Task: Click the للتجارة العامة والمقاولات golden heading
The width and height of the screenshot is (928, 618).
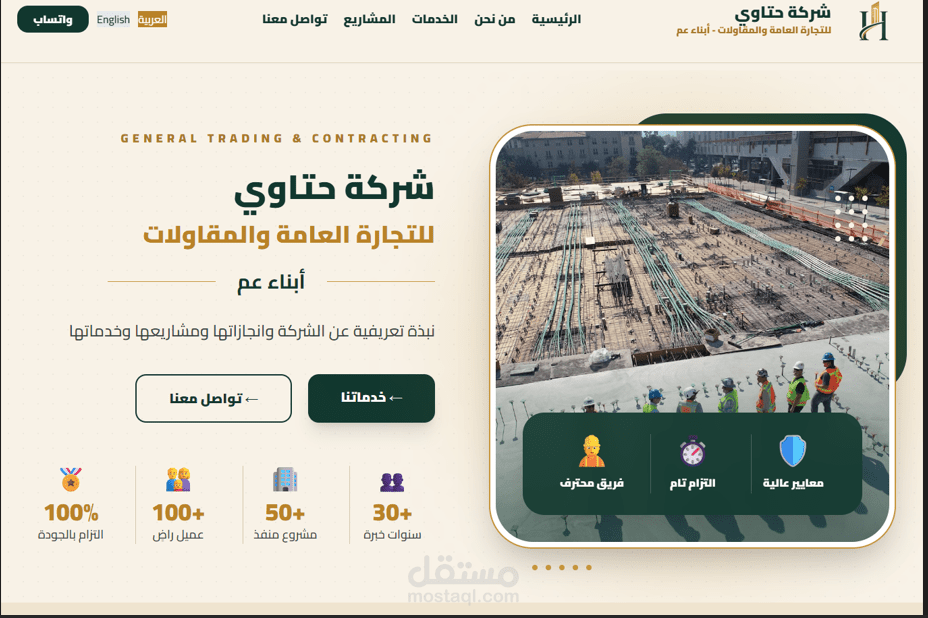Action: [289, 235]
